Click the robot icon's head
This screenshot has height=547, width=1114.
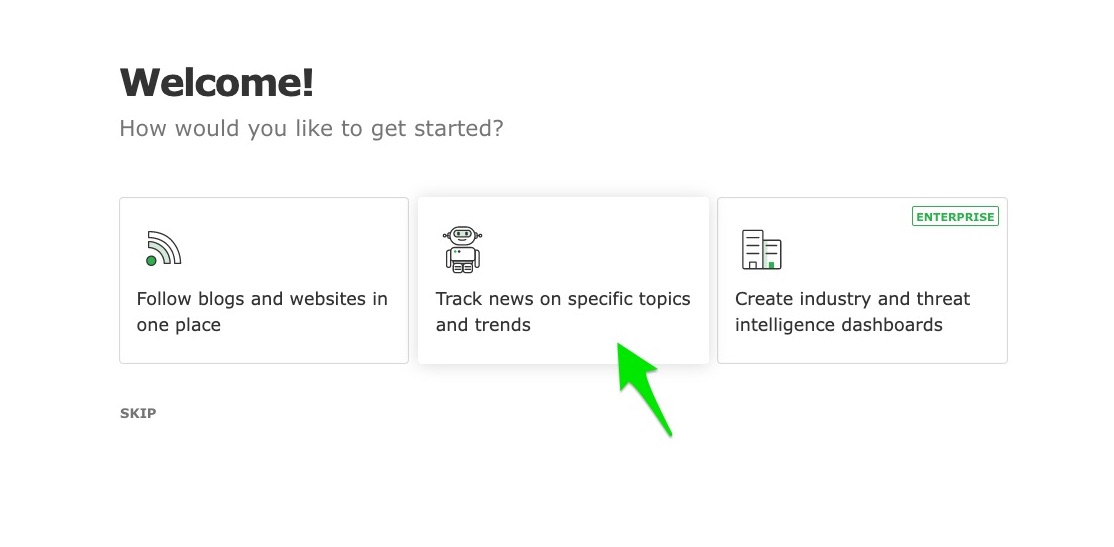tap(462, 236)
